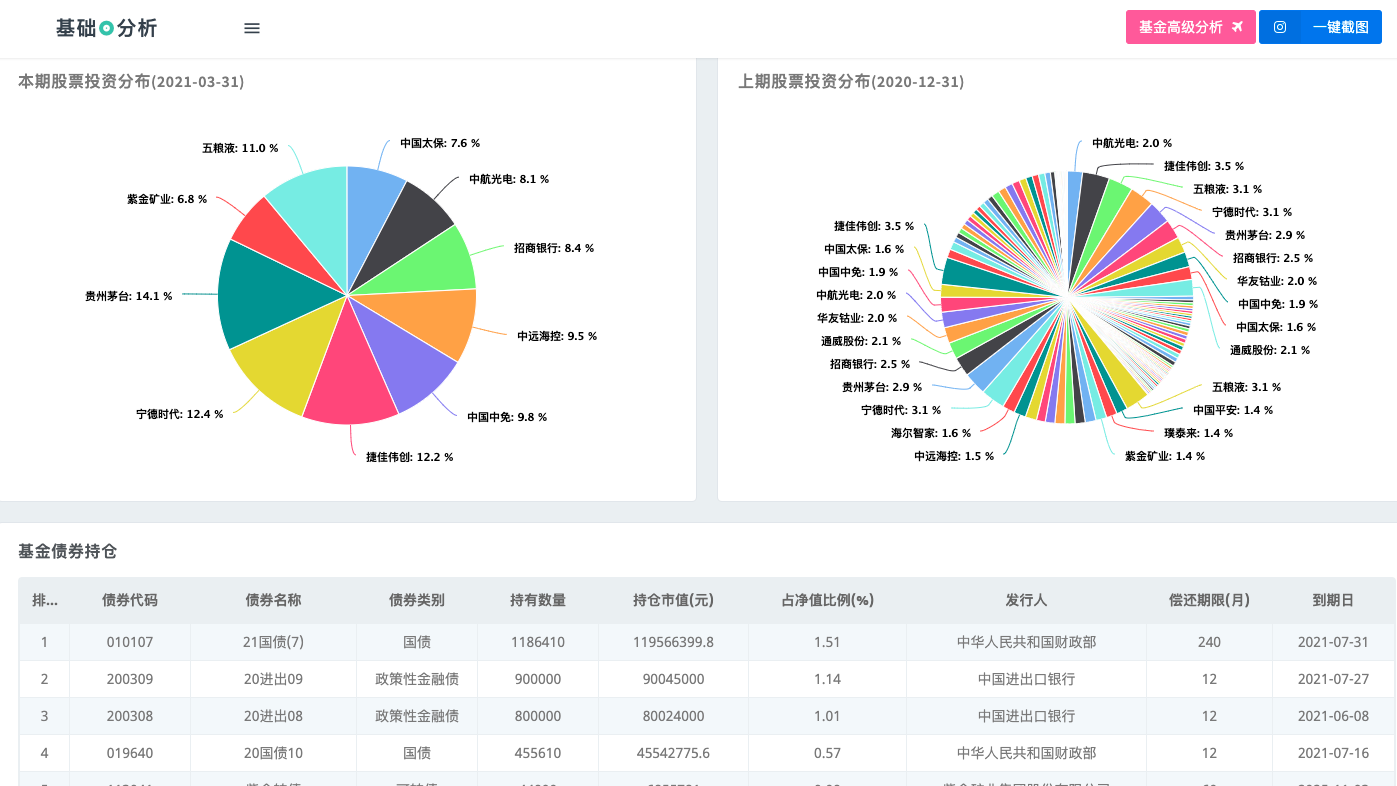Viewport: 1397px width, 786px height.
Task: Click repayment term 240
Action: point(1209,642)
